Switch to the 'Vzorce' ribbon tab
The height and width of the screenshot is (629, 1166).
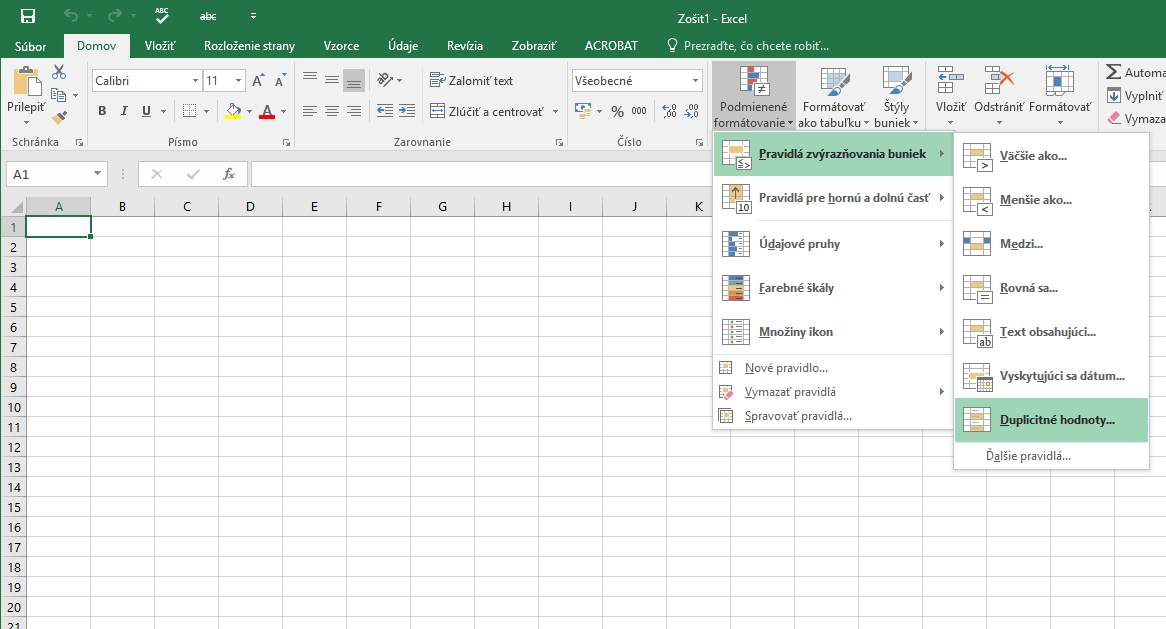pyautogui.click(x=342, y=46)
